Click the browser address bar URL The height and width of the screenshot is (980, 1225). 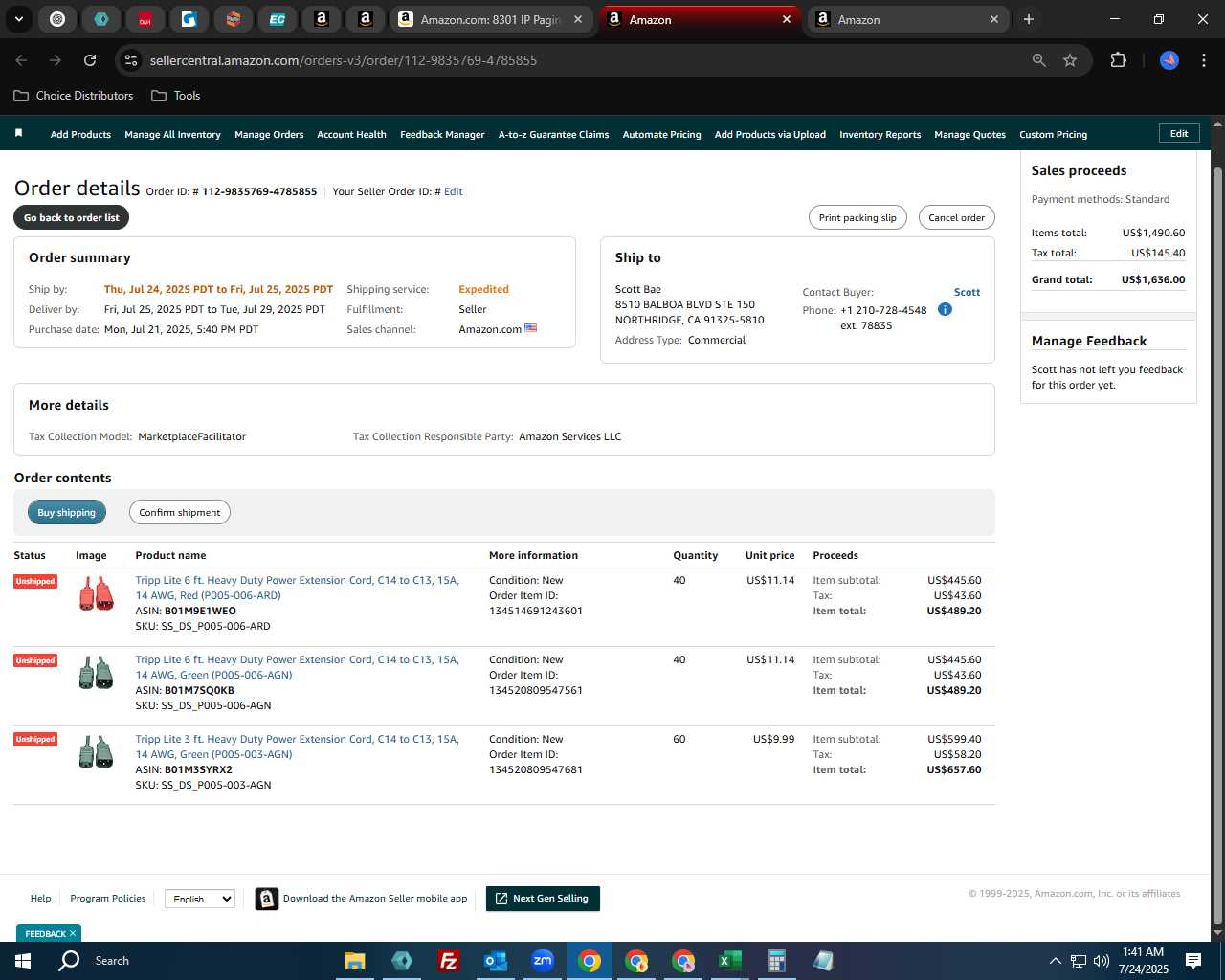(x=343, y=60)
